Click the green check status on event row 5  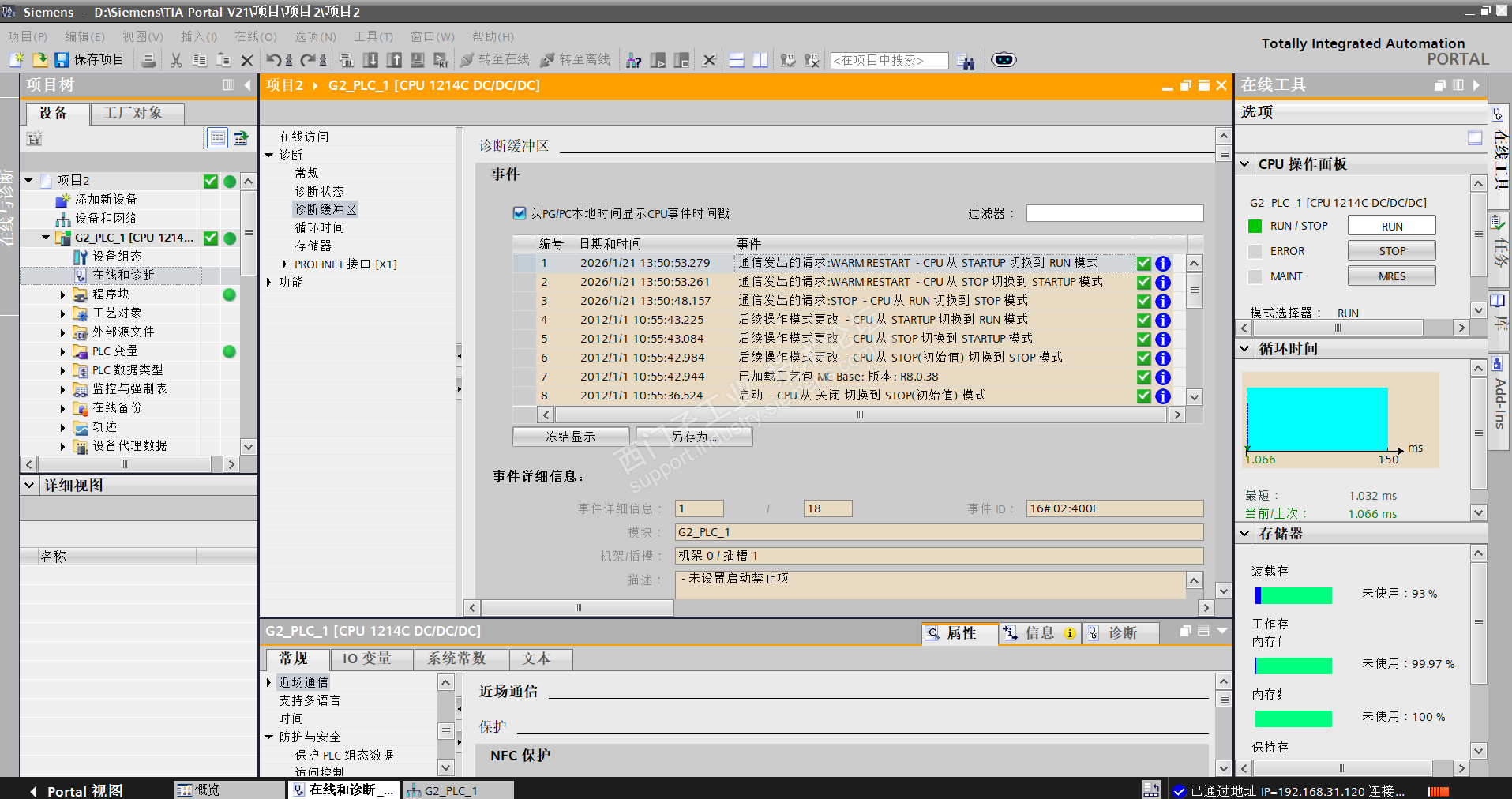(x=1143, y=339)
